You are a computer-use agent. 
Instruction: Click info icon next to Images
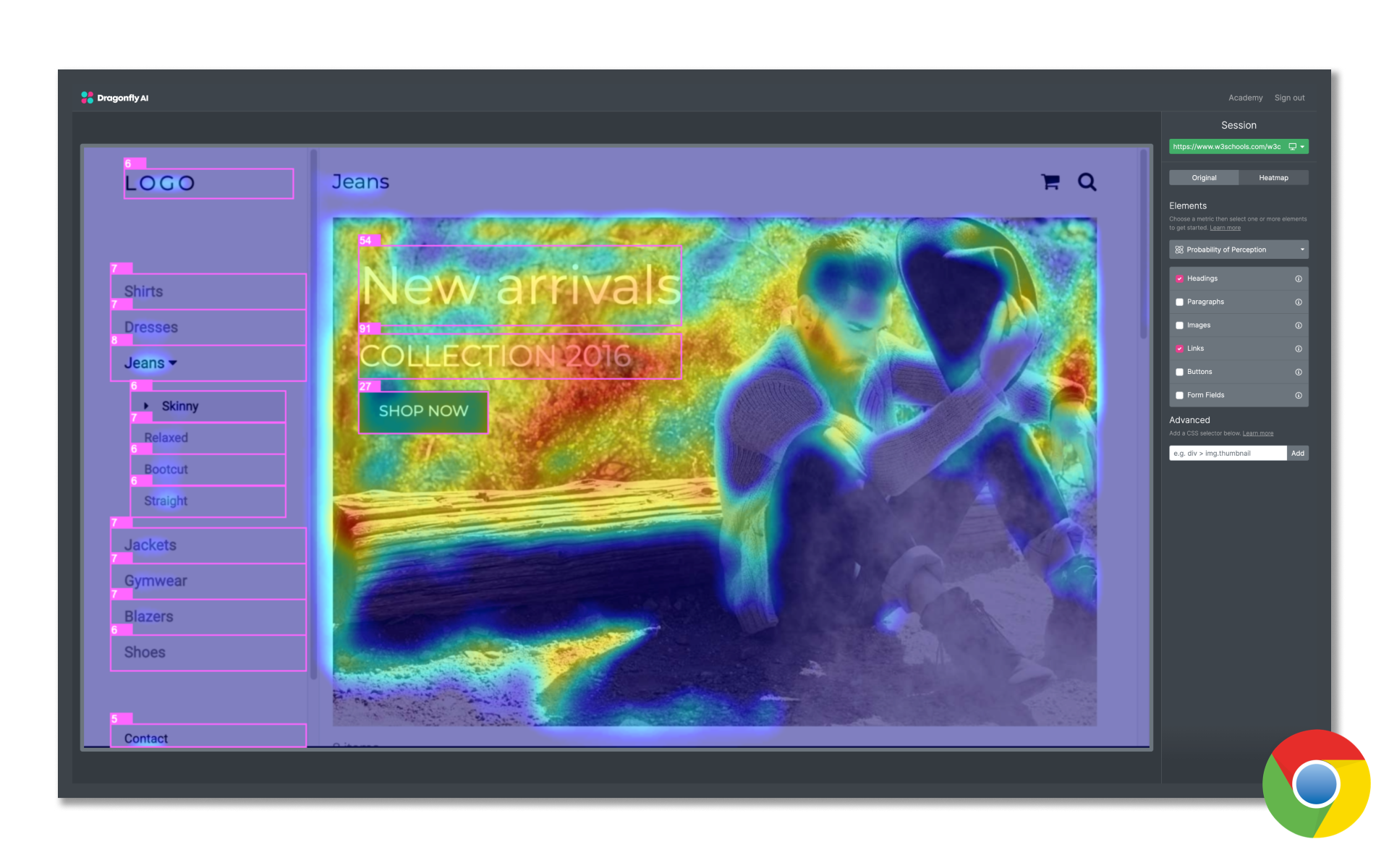coord(1299,325)
